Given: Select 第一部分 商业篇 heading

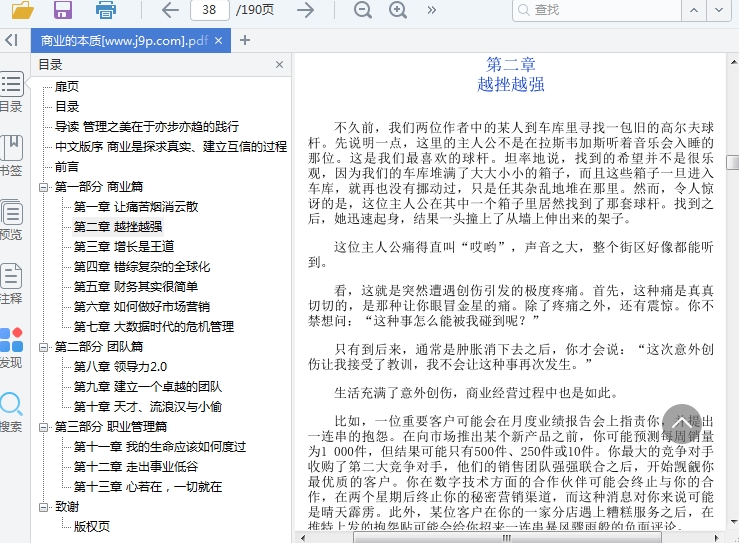Looking at the screenshot, I should click(x=99, y=187).
